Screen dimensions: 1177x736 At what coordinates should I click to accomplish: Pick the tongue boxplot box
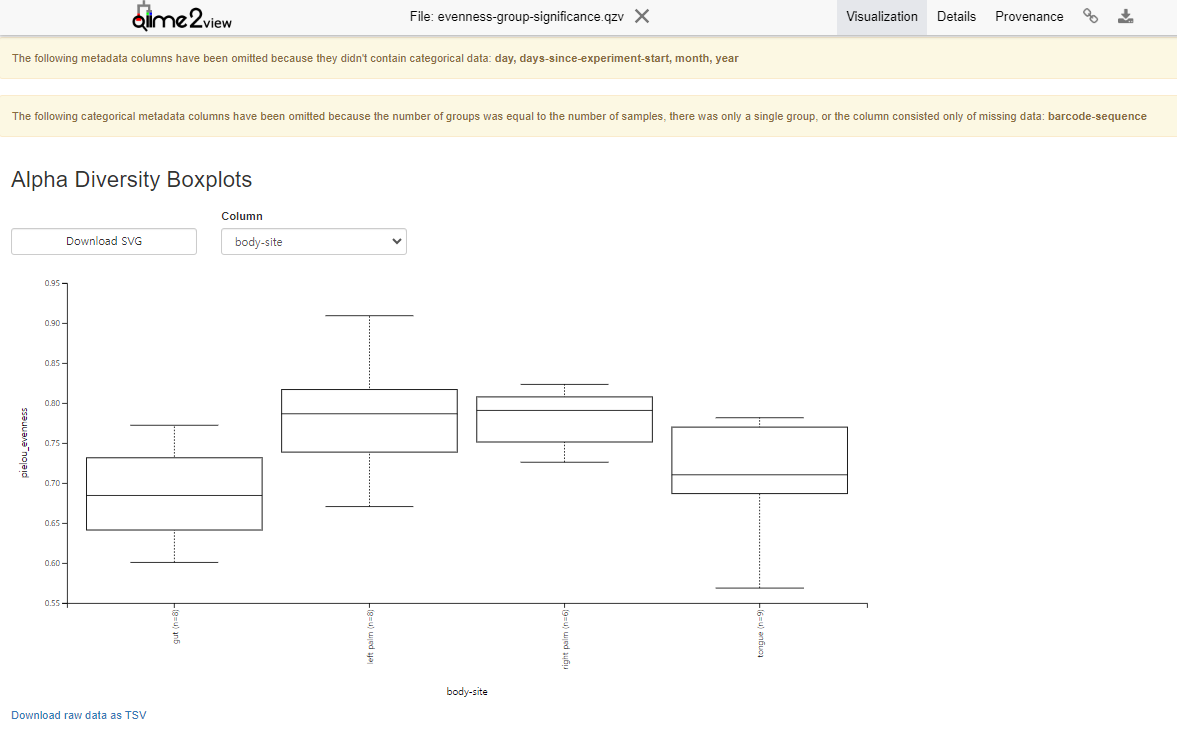[x=759, y=460]
